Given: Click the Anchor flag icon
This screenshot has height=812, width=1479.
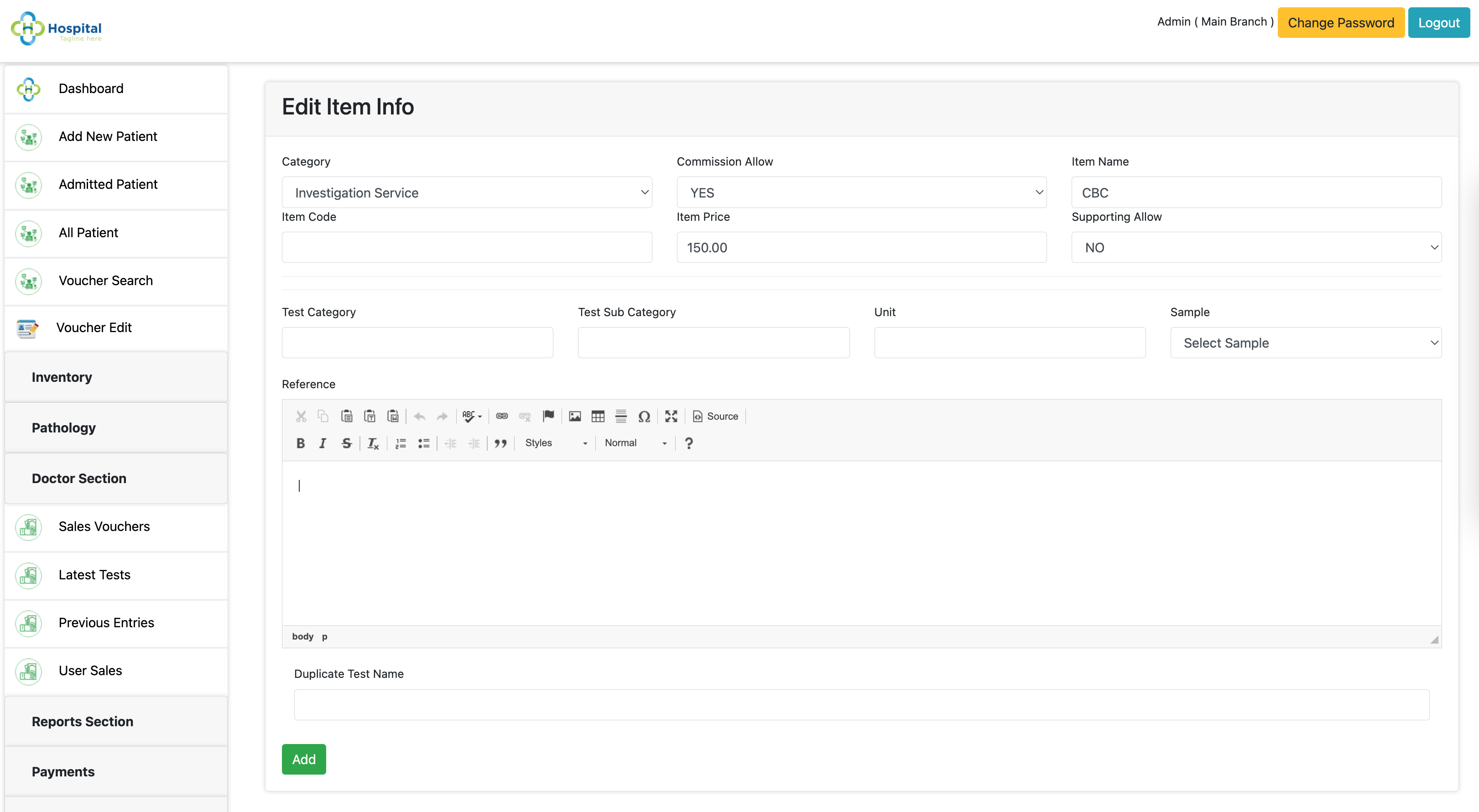Looking at the screenshot, I should (548, 416).
